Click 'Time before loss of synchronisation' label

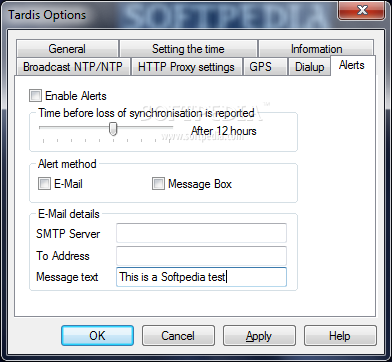tap(146, 113)
